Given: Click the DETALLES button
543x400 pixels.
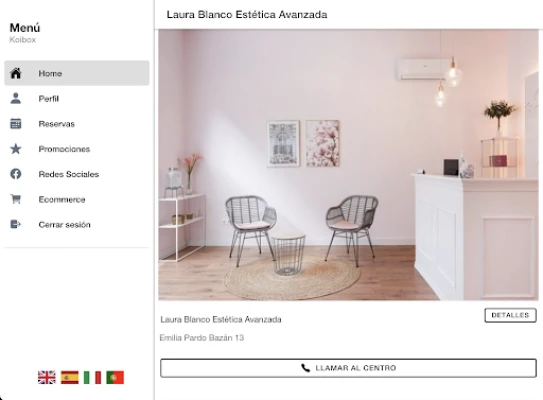Looking at the screenshot, I should pos(510,315).
